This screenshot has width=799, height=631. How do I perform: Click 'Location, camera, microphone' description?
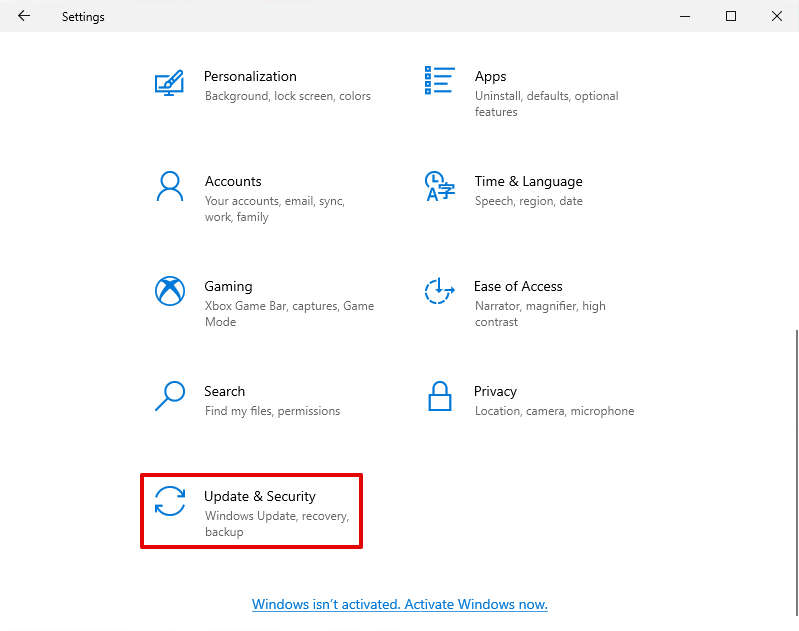coord(554,411)
